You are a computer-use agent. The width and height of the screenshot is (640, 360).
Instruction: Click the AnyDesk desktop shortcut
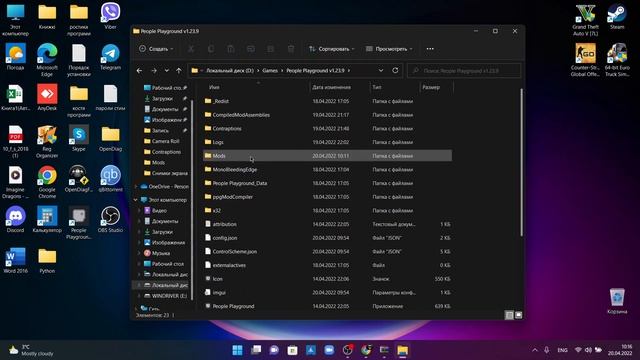point(47,98)
